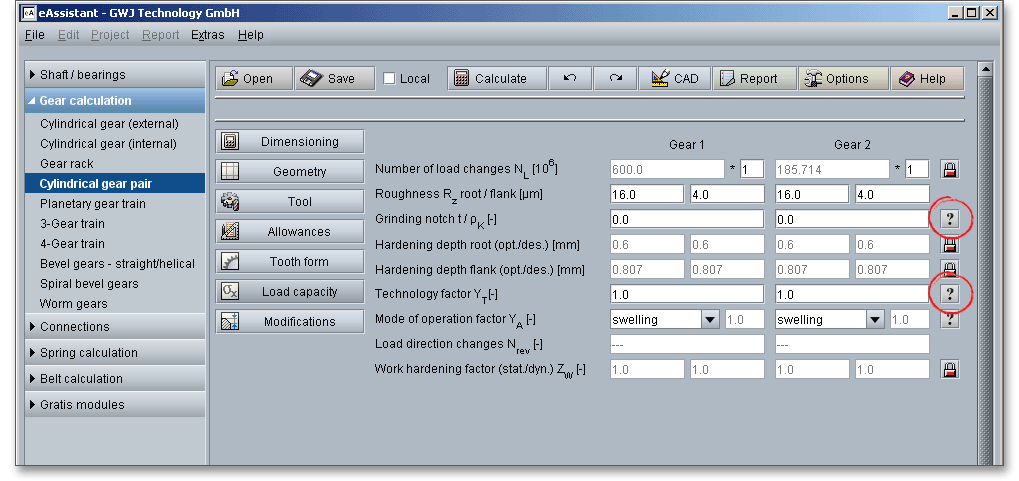The image size is (1019, 481).
Task: Open the Extras menu
Action: (208, 35)
